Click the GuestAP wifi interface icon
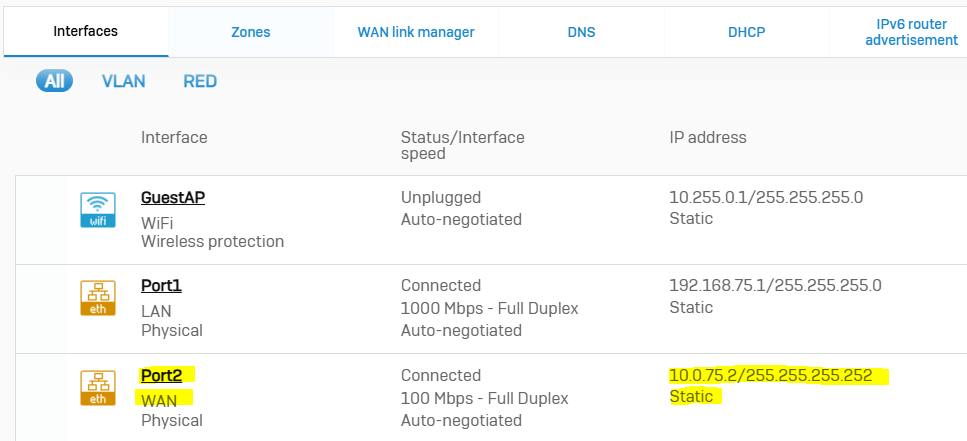 click(97, 210)
